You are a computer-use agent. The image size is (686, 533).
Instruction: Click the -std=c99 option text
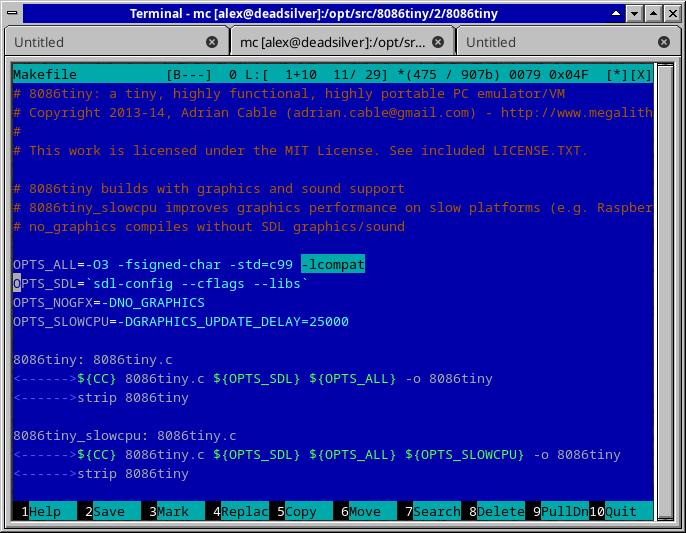pos(261,265)
